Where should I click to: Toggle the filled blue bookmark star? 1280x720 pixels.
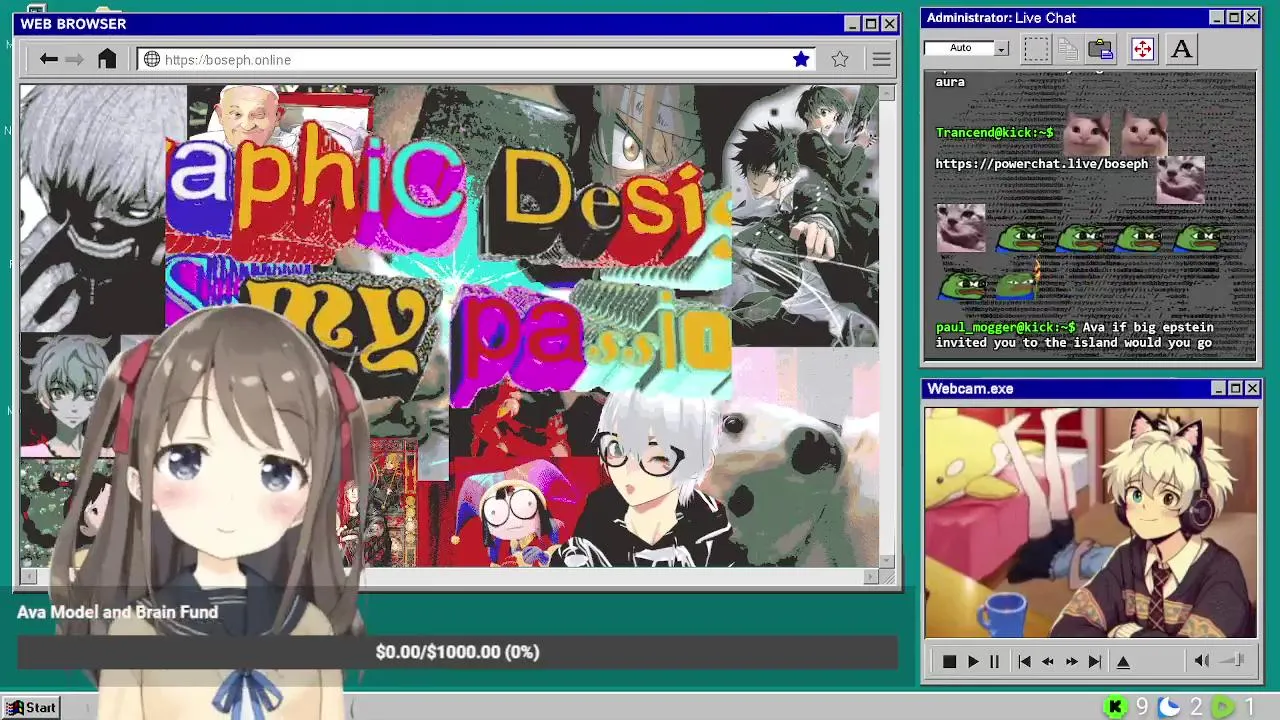point(801,60)
